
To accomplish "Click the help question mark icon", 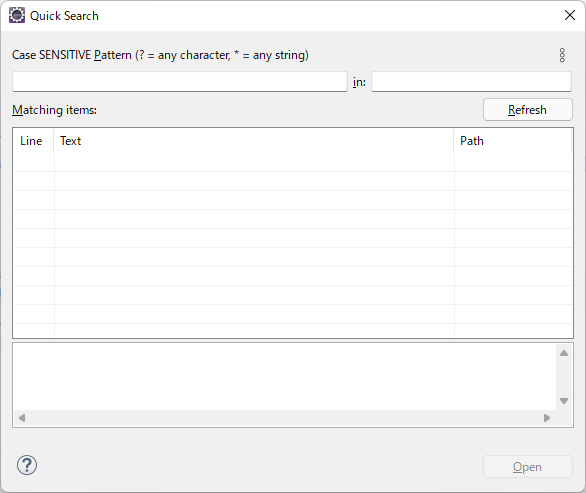I will coord(27,465).
